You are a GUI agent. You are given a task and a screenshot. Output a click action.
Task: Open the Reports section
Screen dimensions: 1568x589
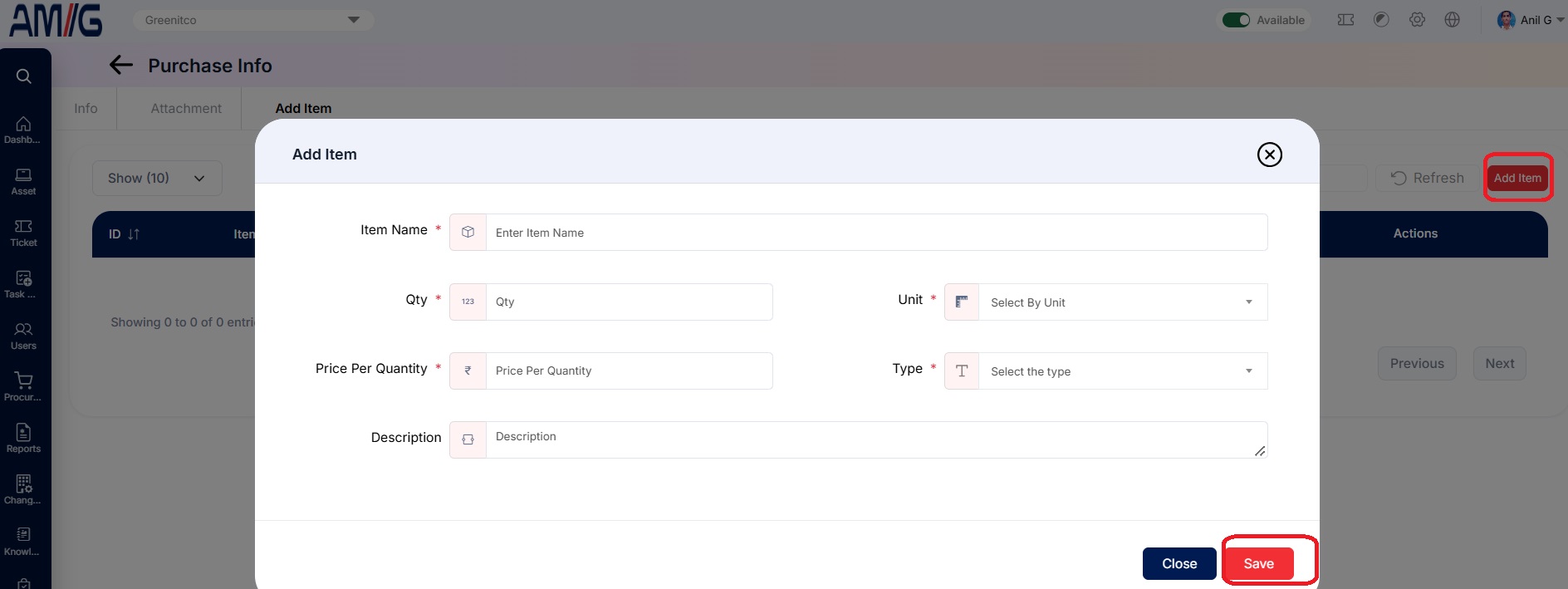click(x=23, y=439)
